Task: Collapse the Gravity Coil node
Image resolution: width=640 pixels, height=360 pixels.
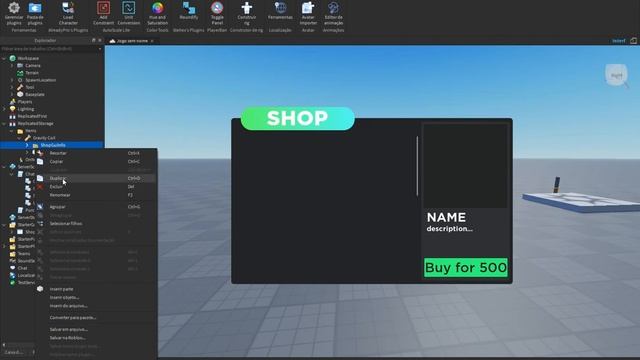Action: [x=19, y=138]
